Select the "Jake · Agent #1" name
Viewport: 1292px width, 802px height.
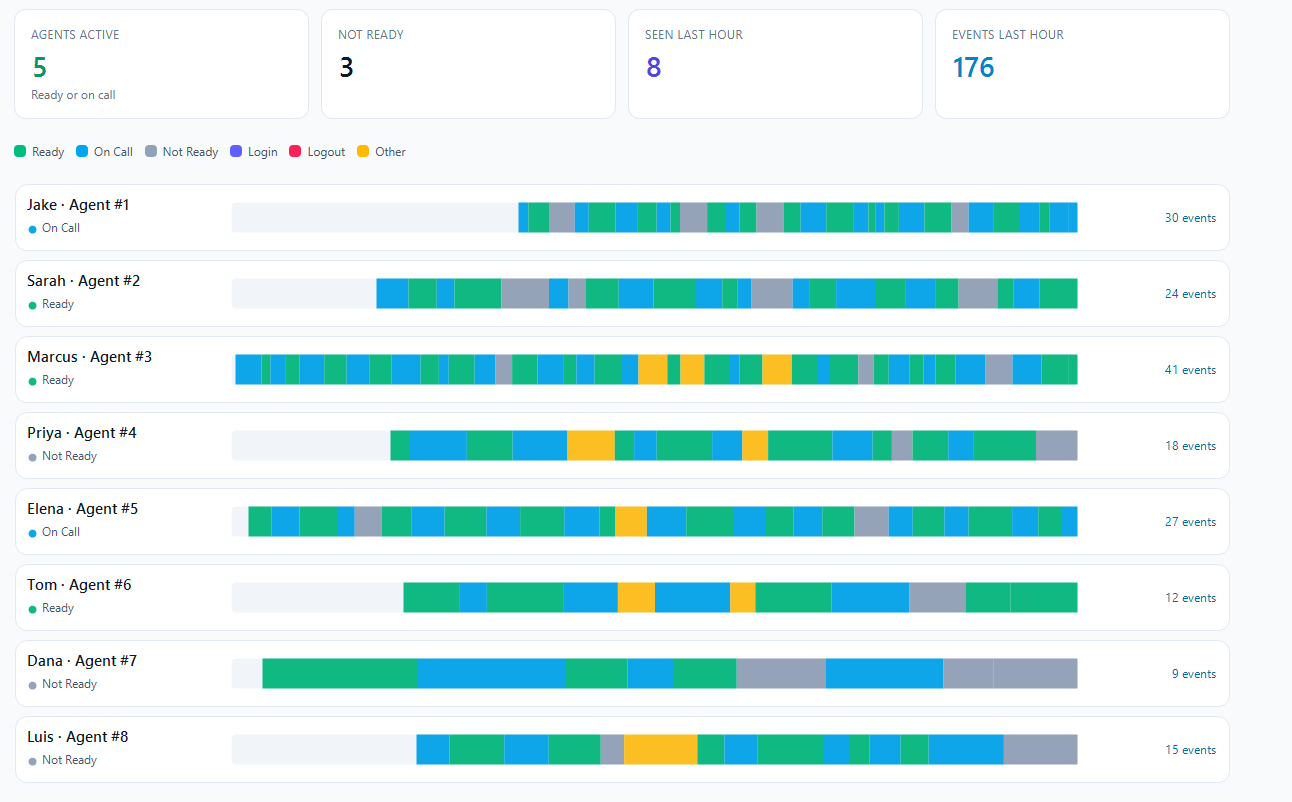pos(78,205)
